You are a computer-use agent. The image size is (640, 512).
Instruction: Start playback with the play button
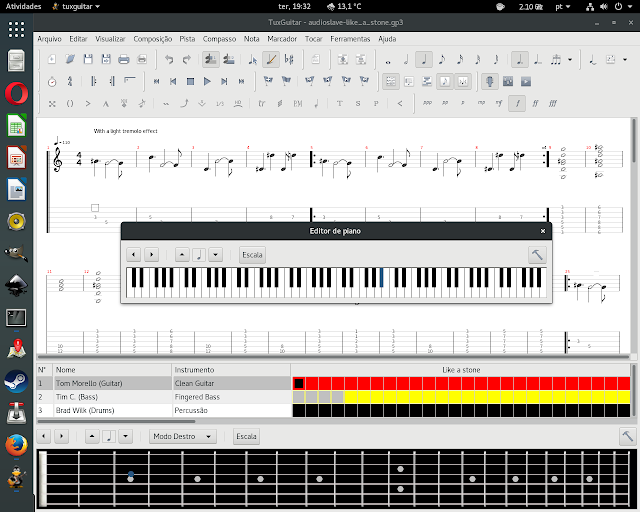tap(207, 82)
